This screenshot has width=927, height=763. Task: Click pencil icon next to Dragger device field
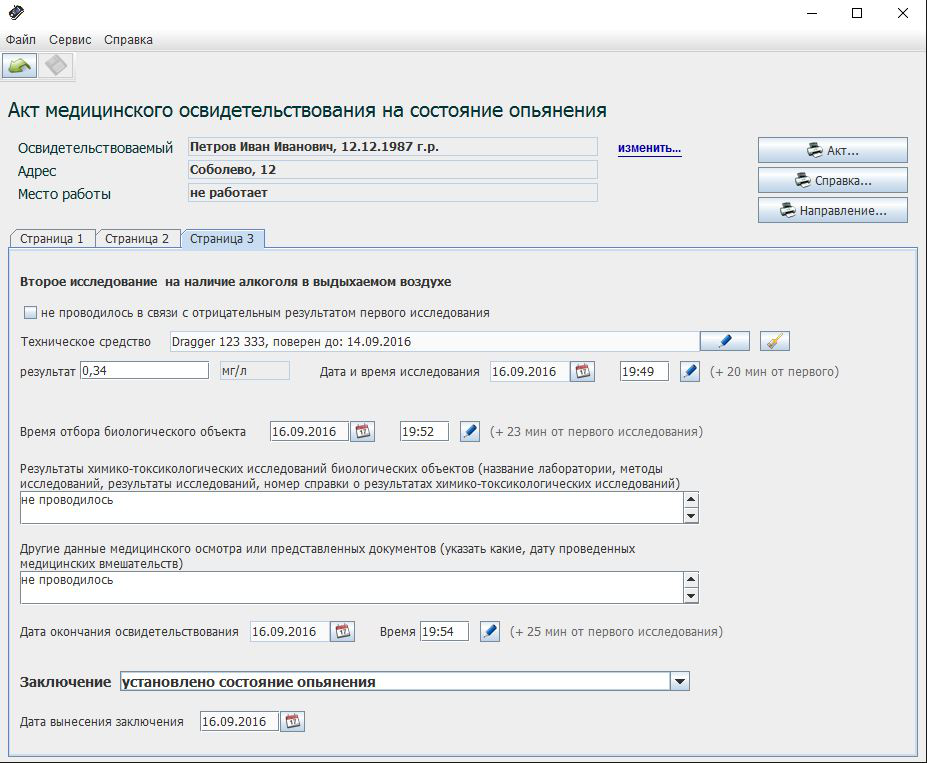[724, 342]
